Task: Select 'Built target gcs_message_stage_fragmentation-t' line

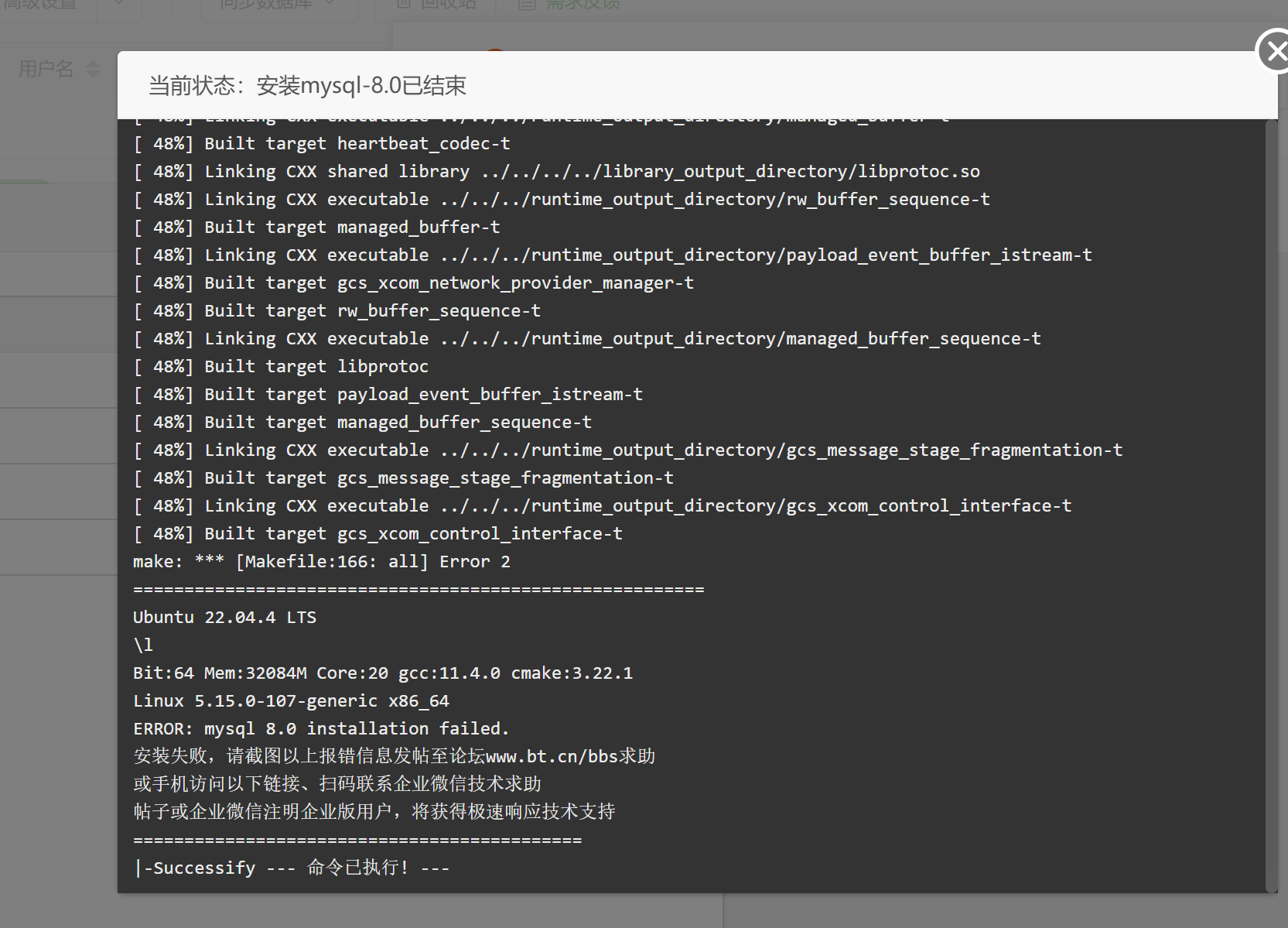Action: pyautogui.click(x=403, y=478)
